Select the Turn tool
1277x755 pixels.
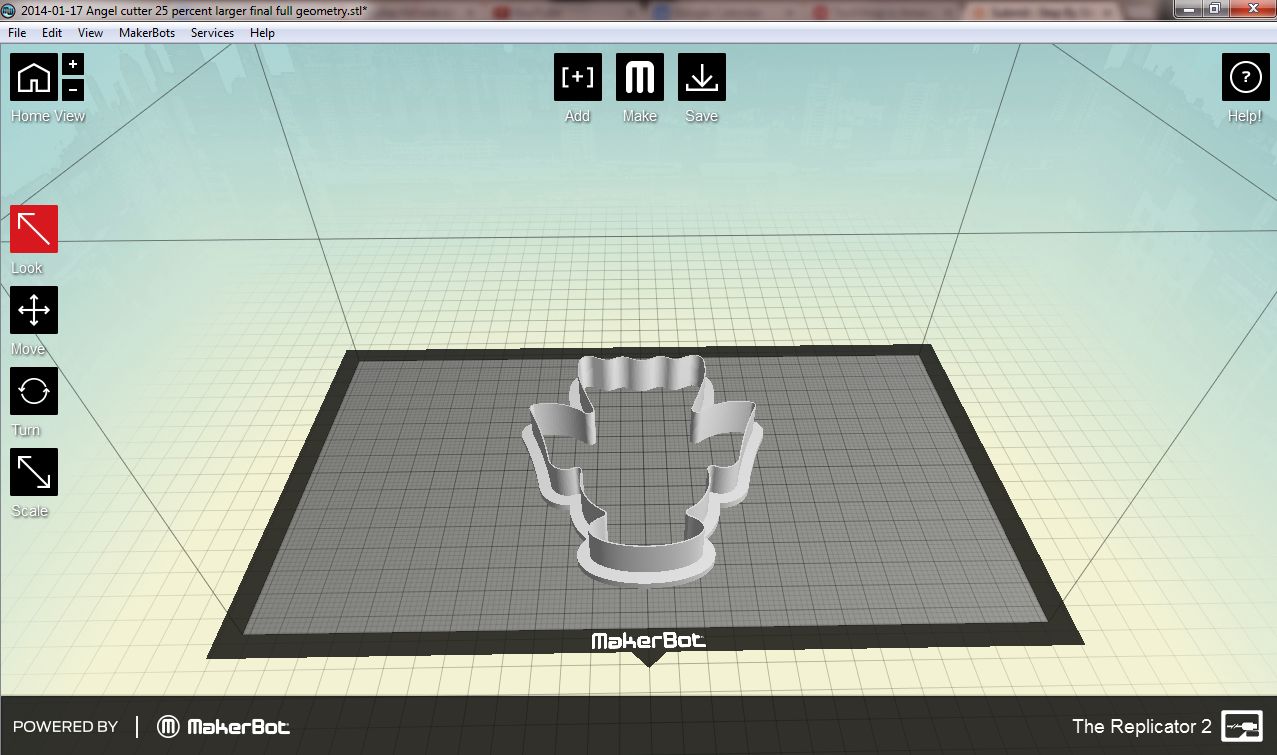(x=33, y=391)
